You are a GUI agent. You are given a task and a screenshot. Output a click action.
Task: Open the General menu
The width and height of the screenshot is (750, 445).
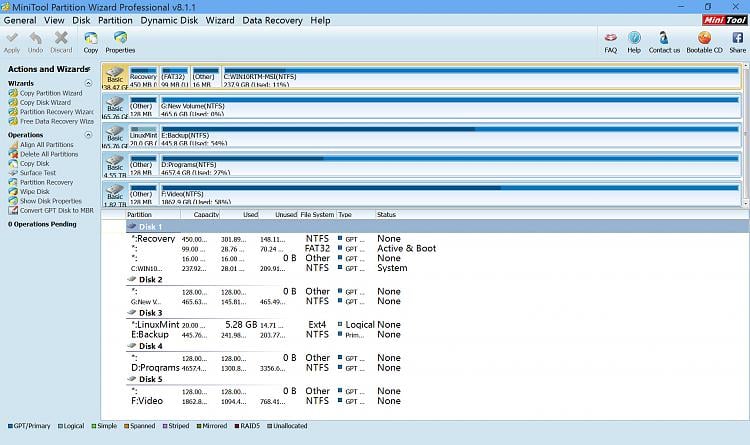(x=20, y=21)
